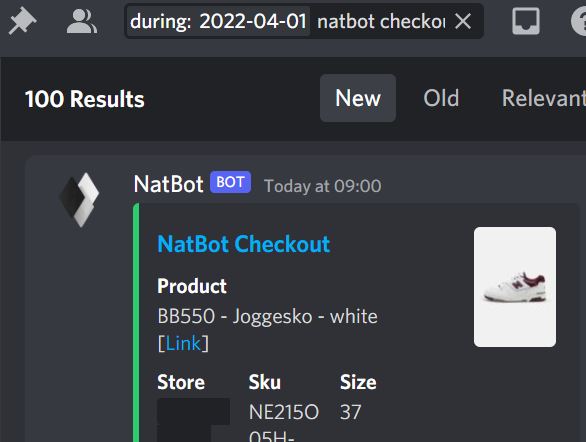Click the BB550 - Joggesko - white text

[268, 316]
